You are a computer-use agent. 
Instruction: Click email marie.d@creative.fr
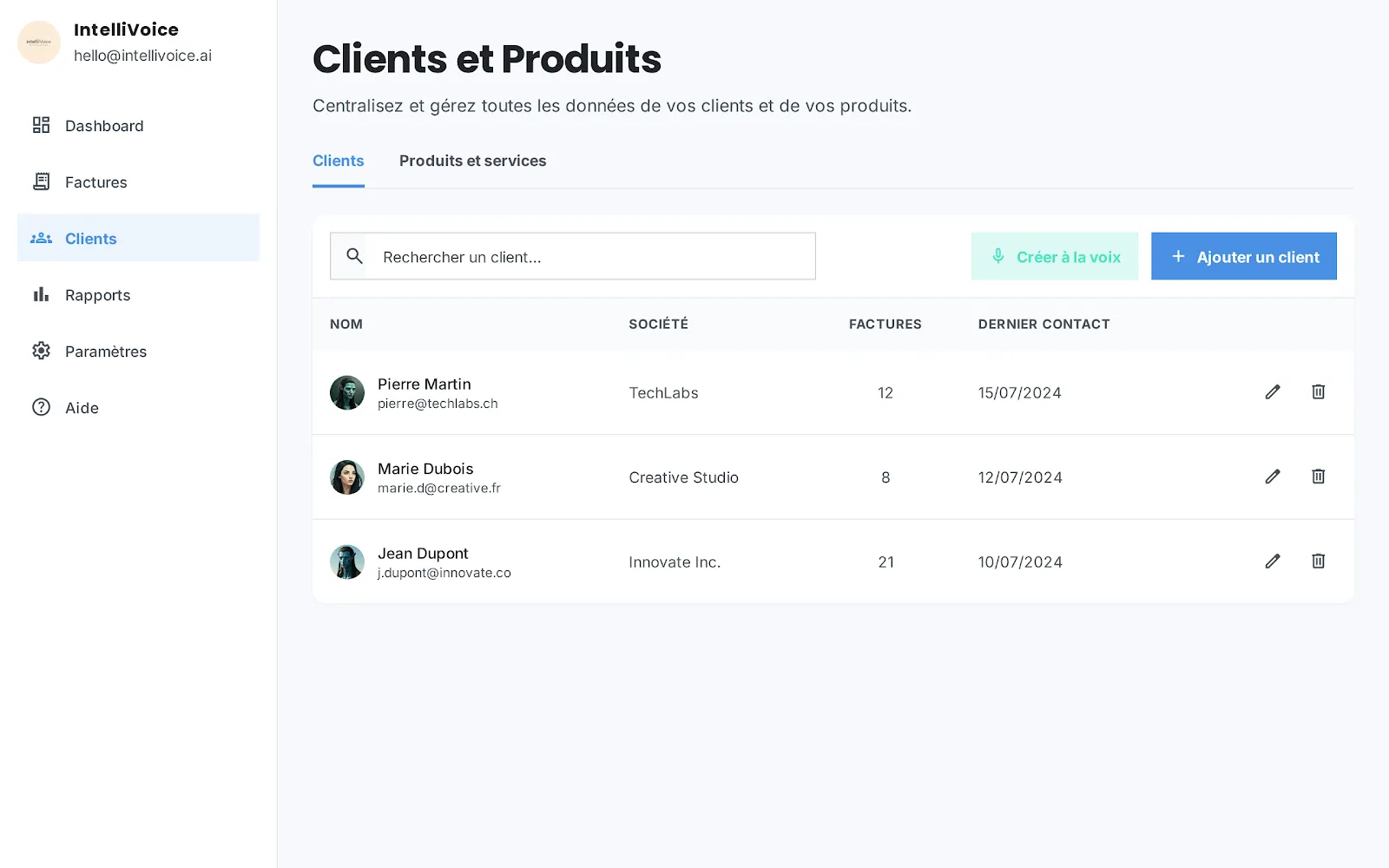439,488
